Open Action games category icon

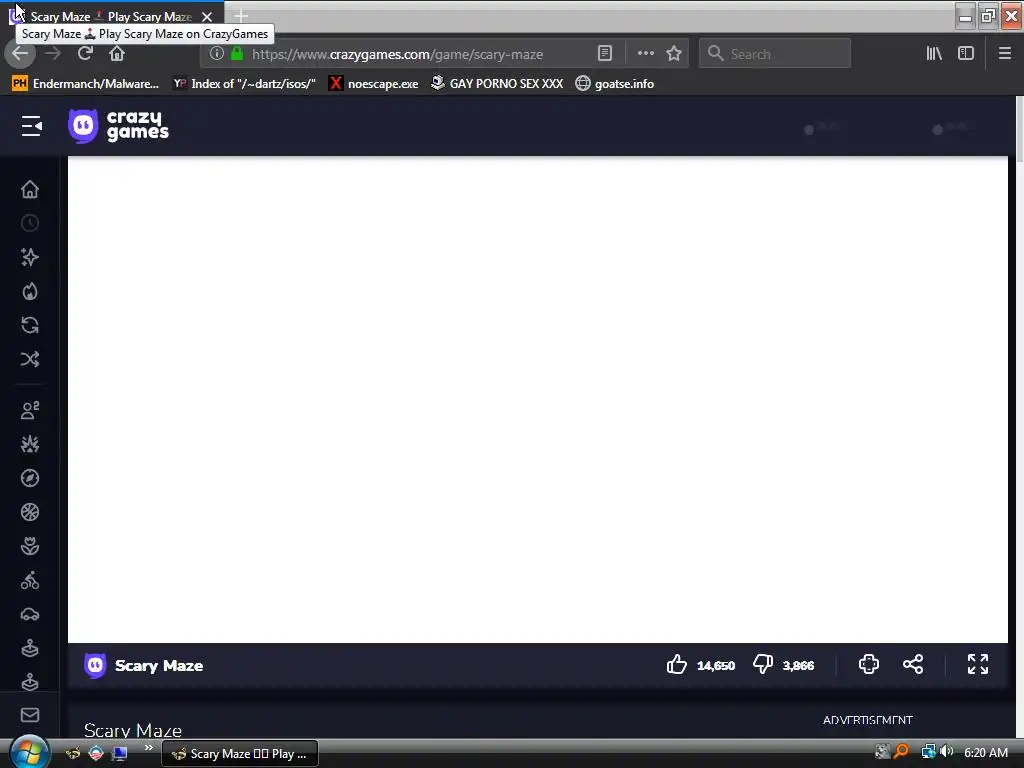point(30,444)
